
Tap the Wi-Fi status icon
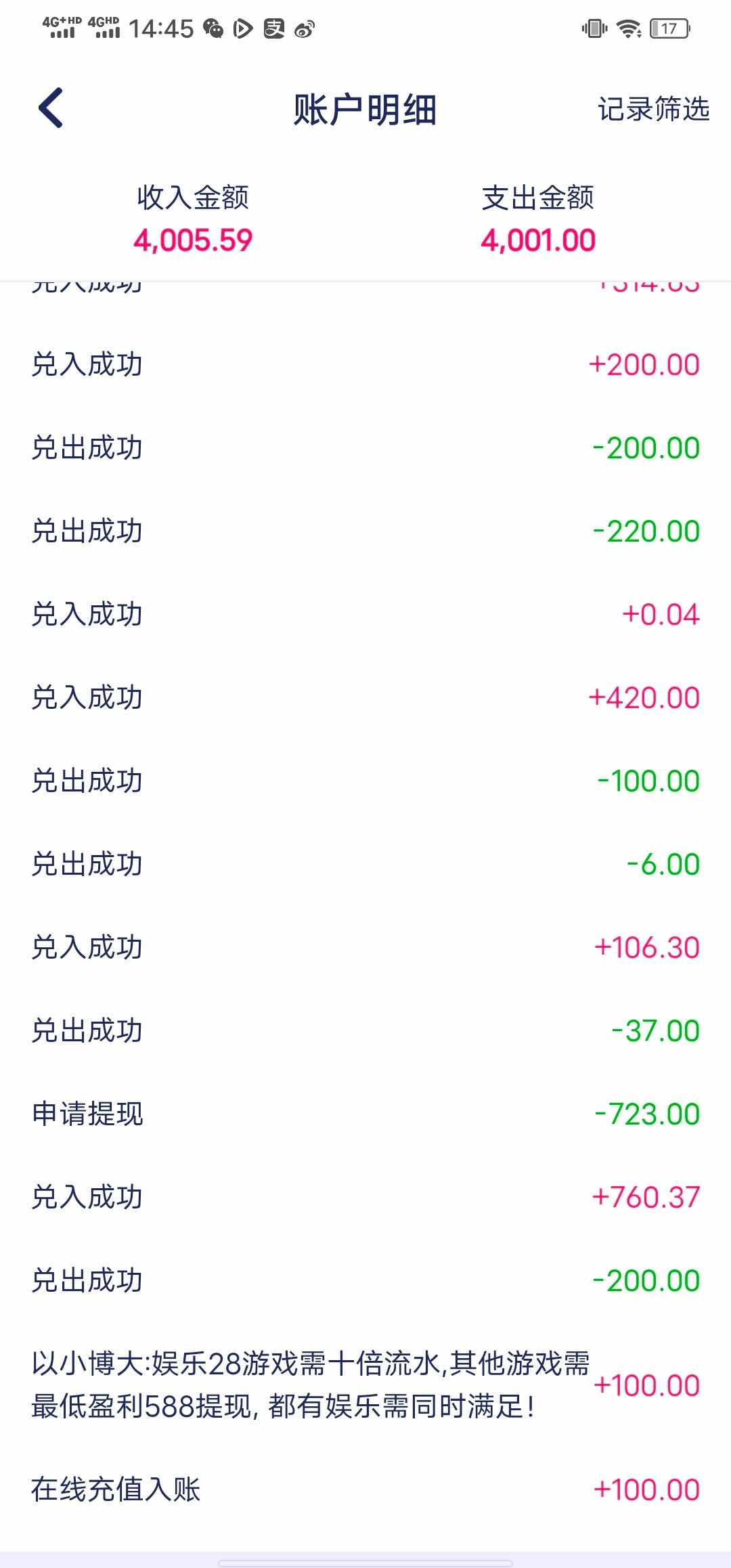pos(629,28)
